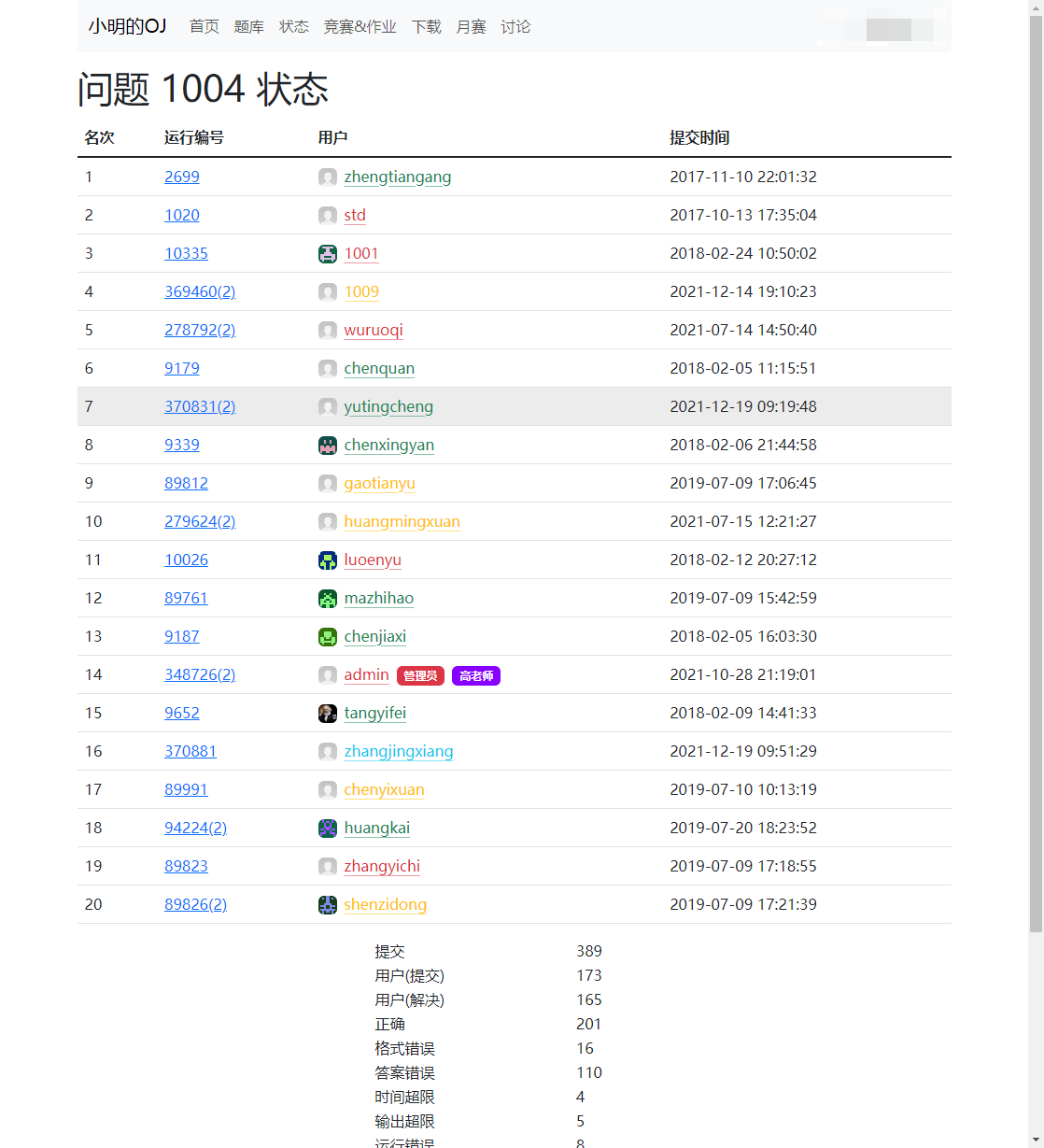Click shenzidong's avatar icon

(327, 905)
